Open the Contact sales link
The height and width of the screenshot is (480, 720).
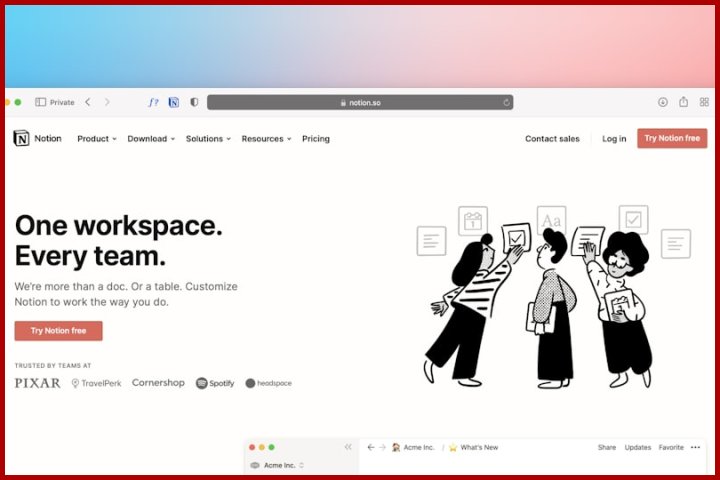pyautogui.click(x=552, y=139)
